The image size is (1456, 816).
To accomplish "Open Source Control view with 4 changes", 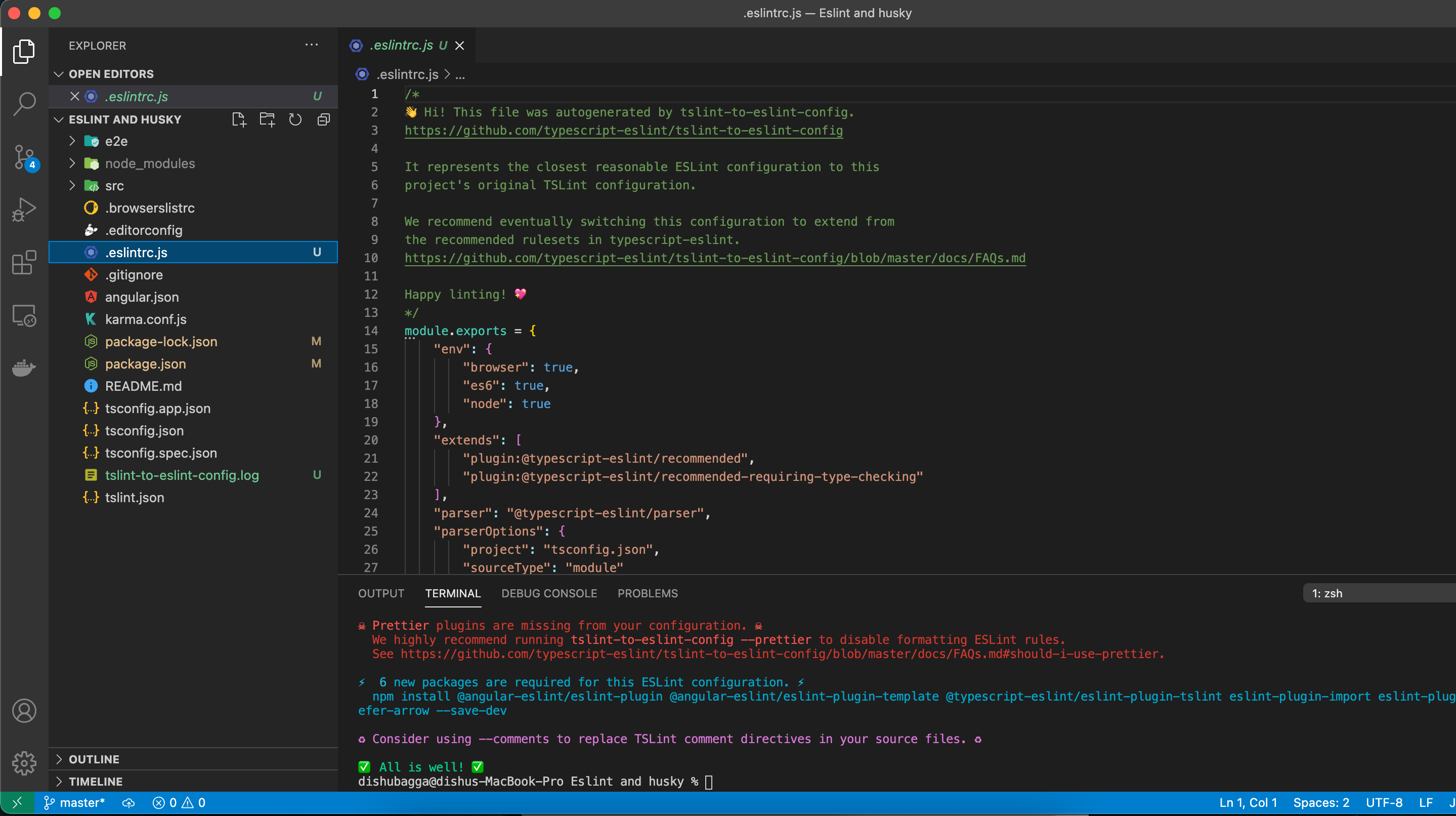I will [24, 157].
